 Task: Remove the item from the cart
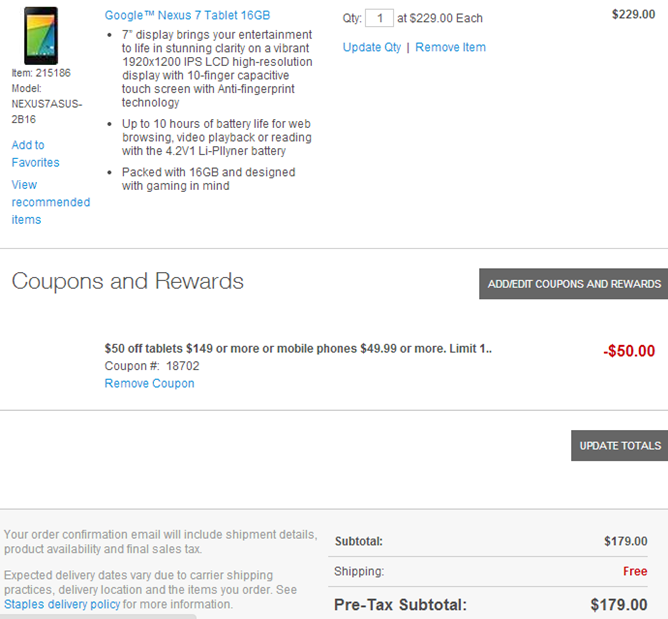click(450, 47)
